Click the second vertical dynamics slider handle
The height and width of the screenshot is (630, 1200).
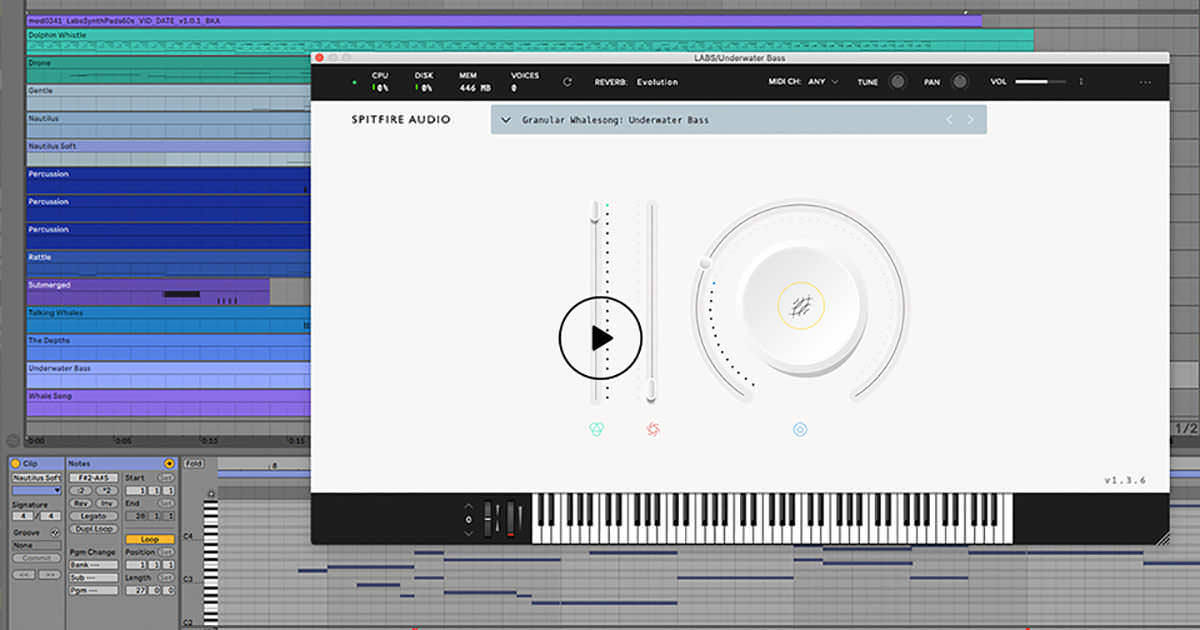651,390
